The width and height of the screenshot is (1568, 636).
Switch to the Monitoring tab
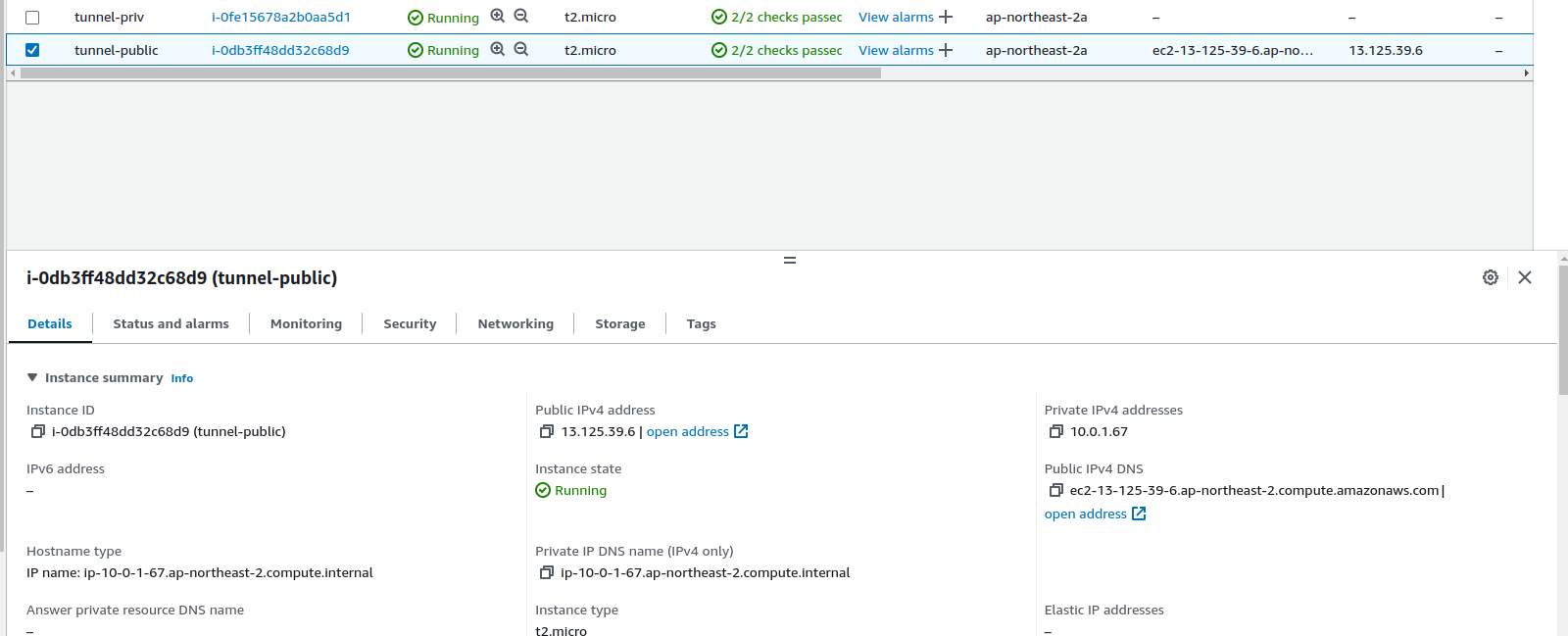[x=306, y=323]
